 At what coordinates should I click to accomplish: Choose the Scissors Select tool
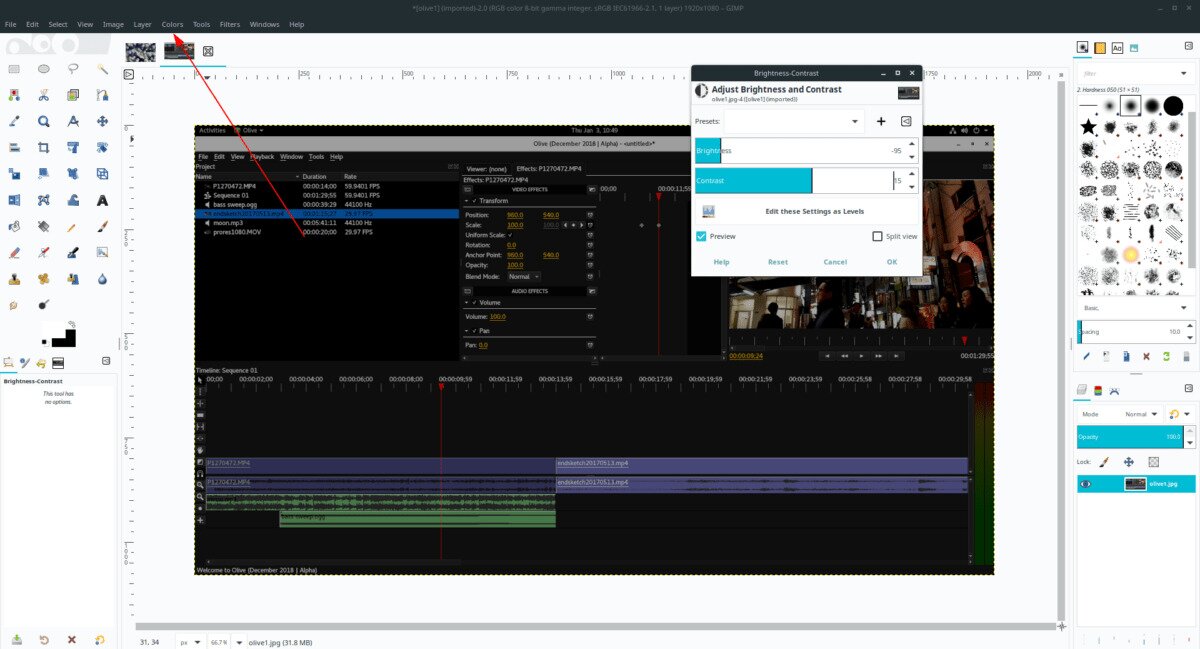44,96
